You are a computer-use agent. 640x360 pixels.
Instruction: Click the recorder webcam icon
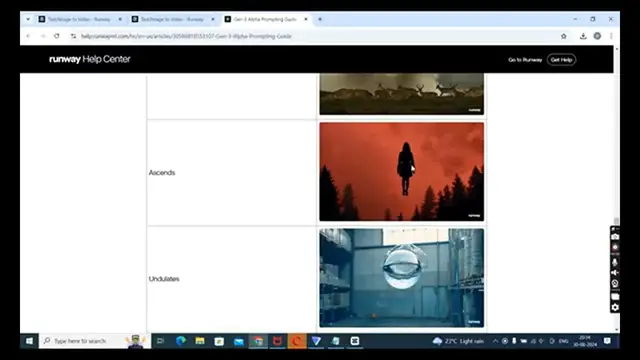615,283
